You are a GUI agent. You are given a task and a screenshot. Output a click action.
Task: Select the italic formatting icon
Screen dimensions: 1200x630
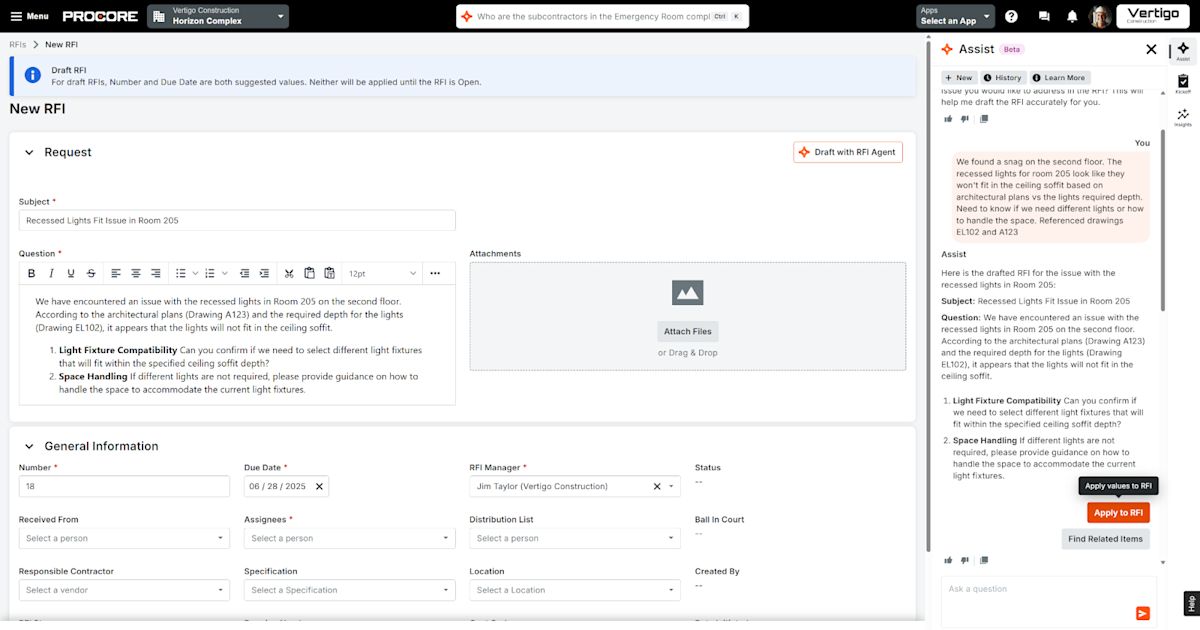[x=51, y=273]
